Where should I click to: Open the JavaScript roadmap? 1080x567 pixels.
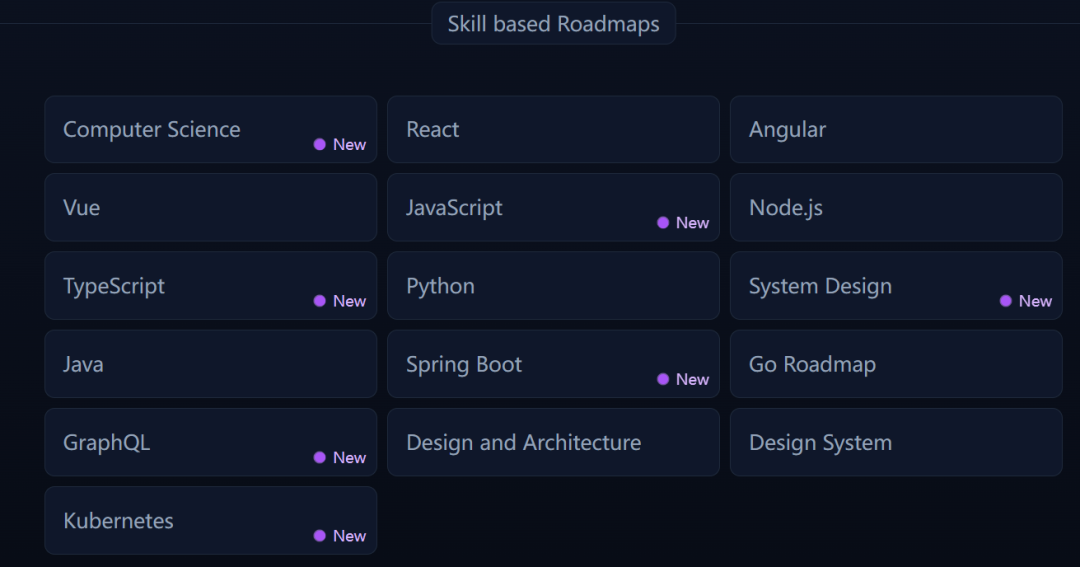(553, 207)
